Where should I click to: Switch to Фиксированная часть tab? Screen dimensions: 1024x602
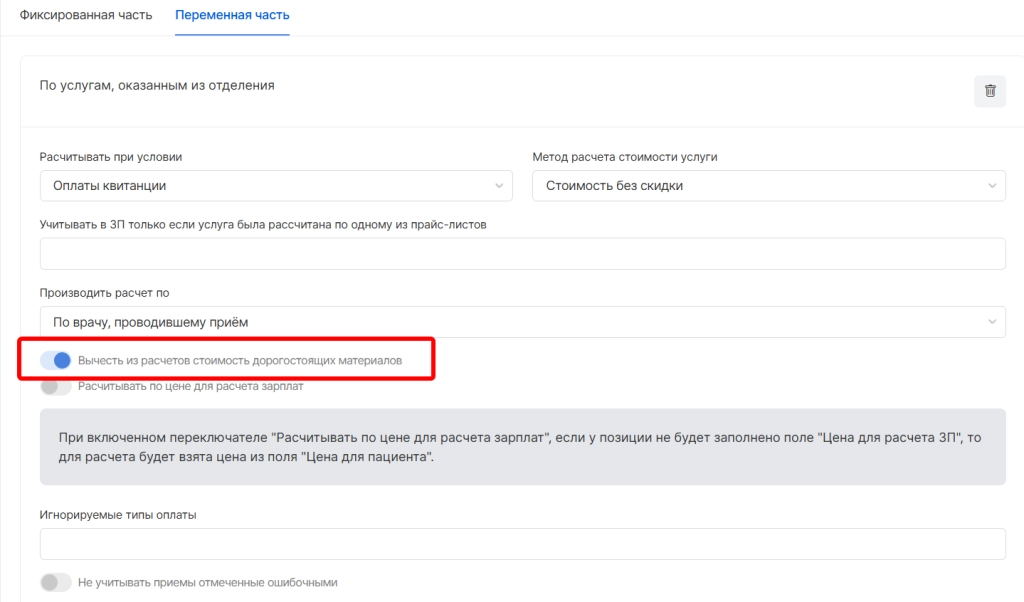click(86, 16)
